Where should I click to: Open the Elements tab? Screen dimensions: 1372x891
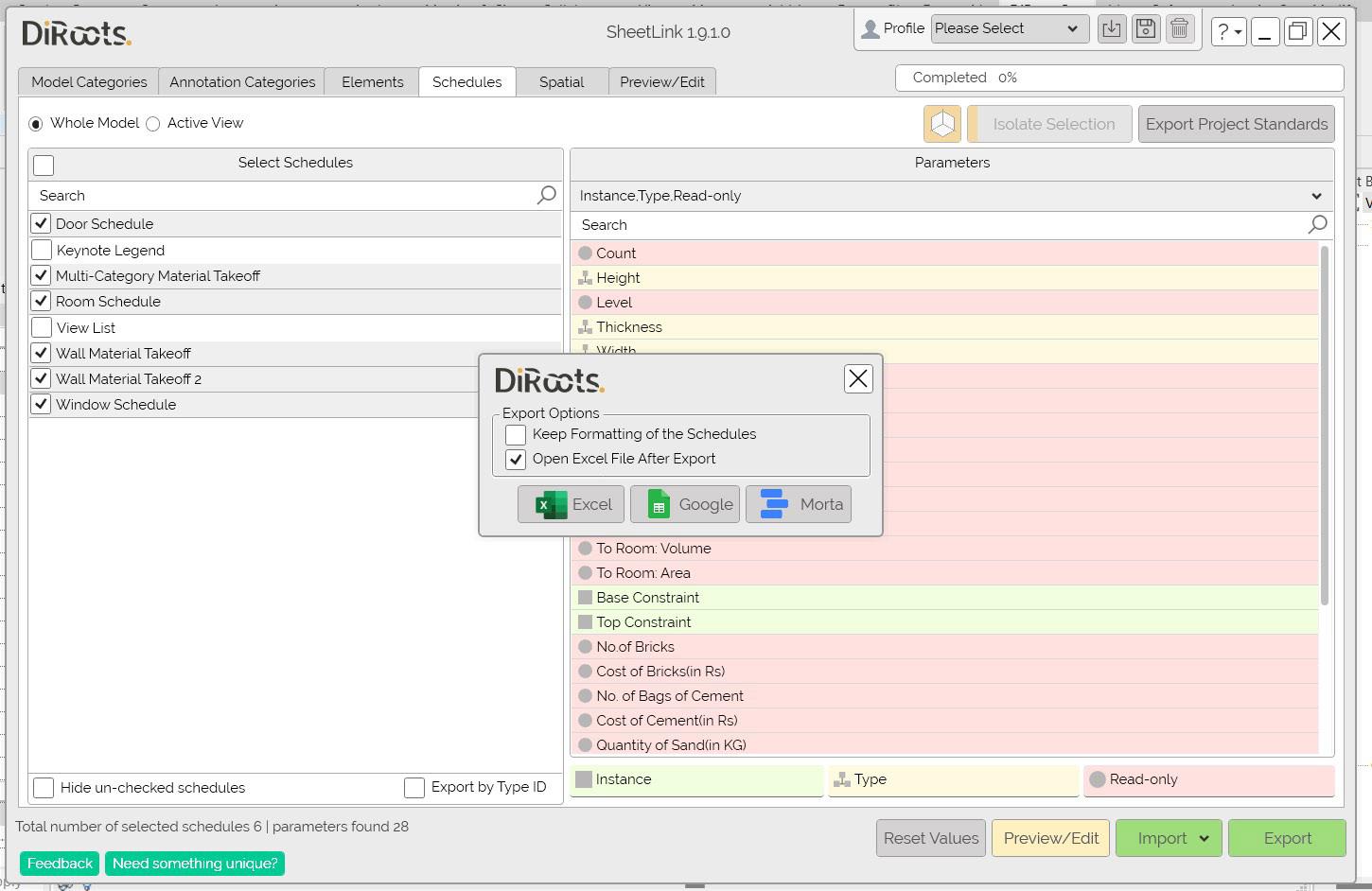click(x=373, y=82)
